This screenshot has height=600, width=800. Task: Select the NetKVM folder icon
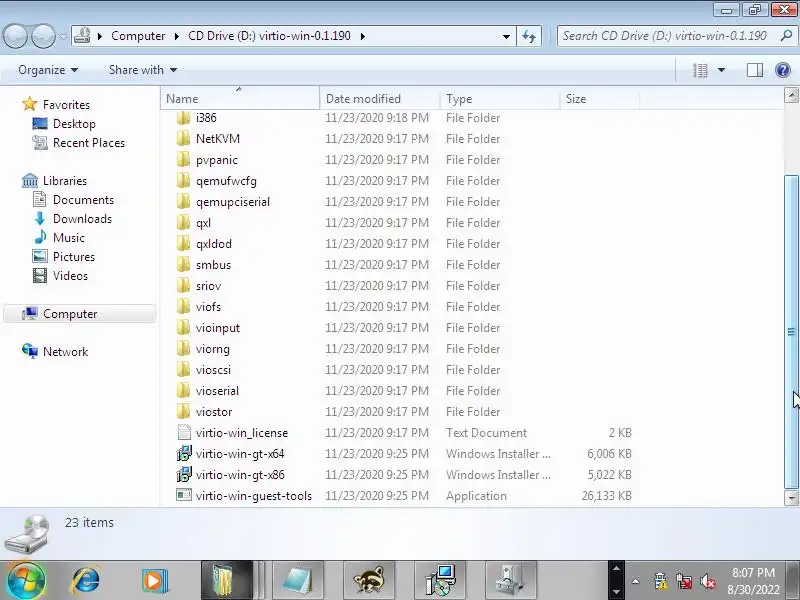[183, 139]
